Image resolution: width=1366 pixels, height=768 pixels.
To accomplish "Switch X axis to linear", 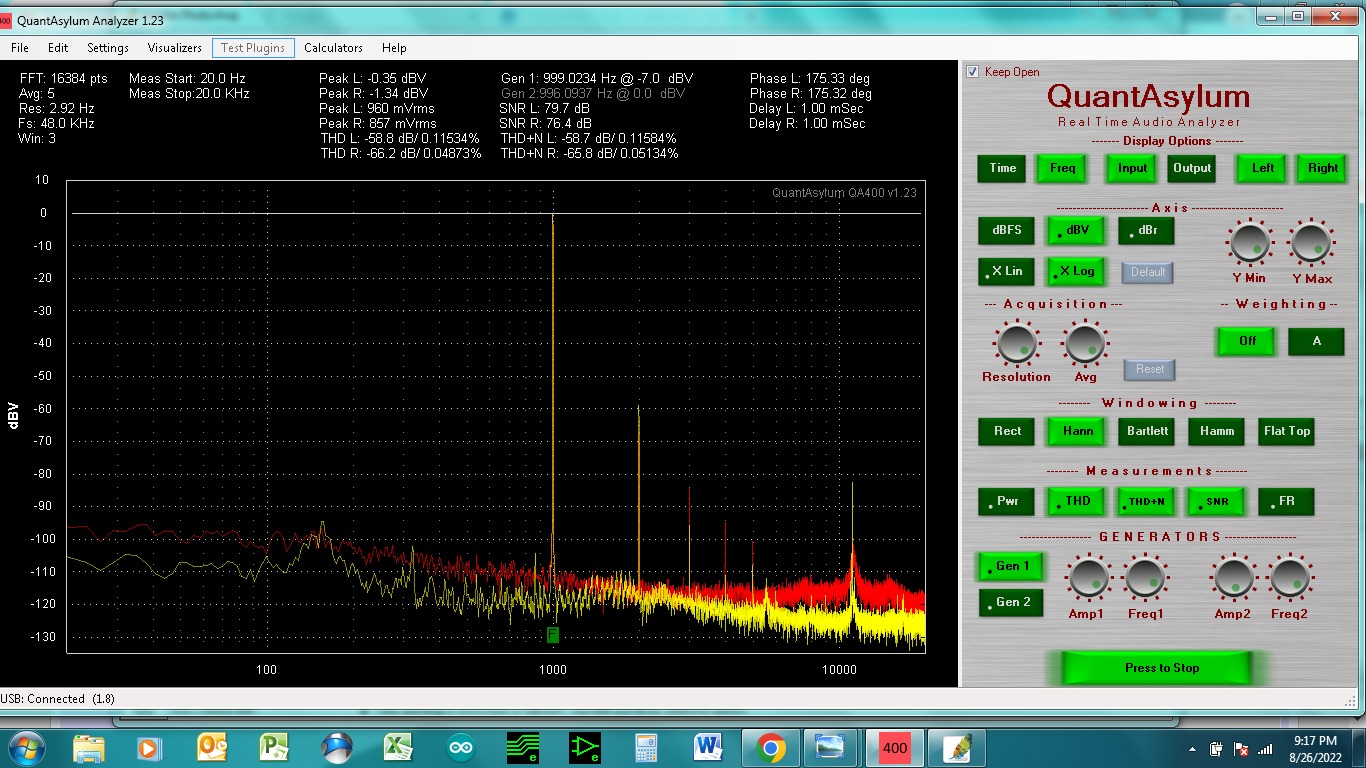I will pos(1007,271).
